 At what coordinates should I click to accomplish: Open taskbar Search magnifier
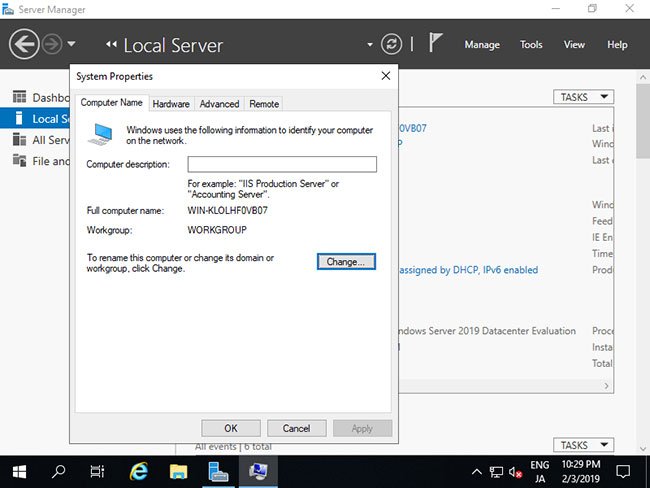click(x=58, y=471)
